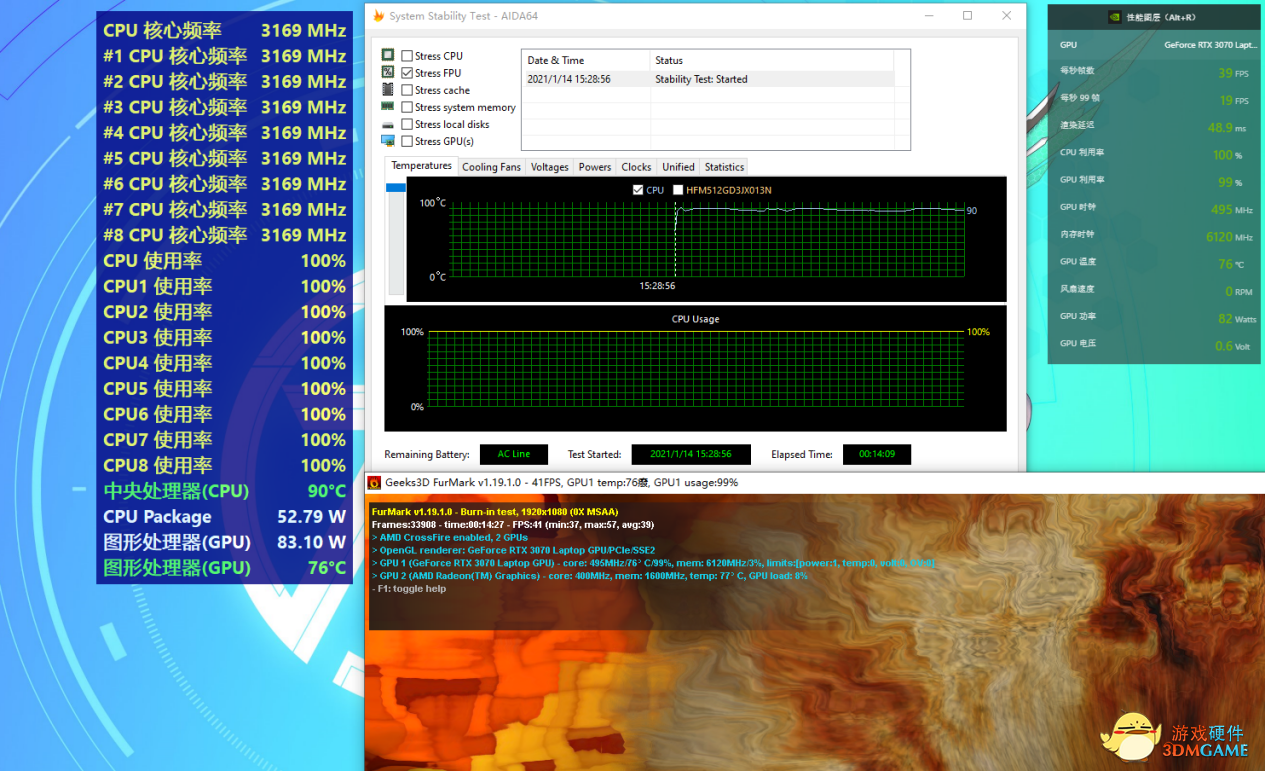This screenshot has width=1265, height=771.
Task: Click the Test Started time field
Action: pyautogui.click(x=691, y=454)
